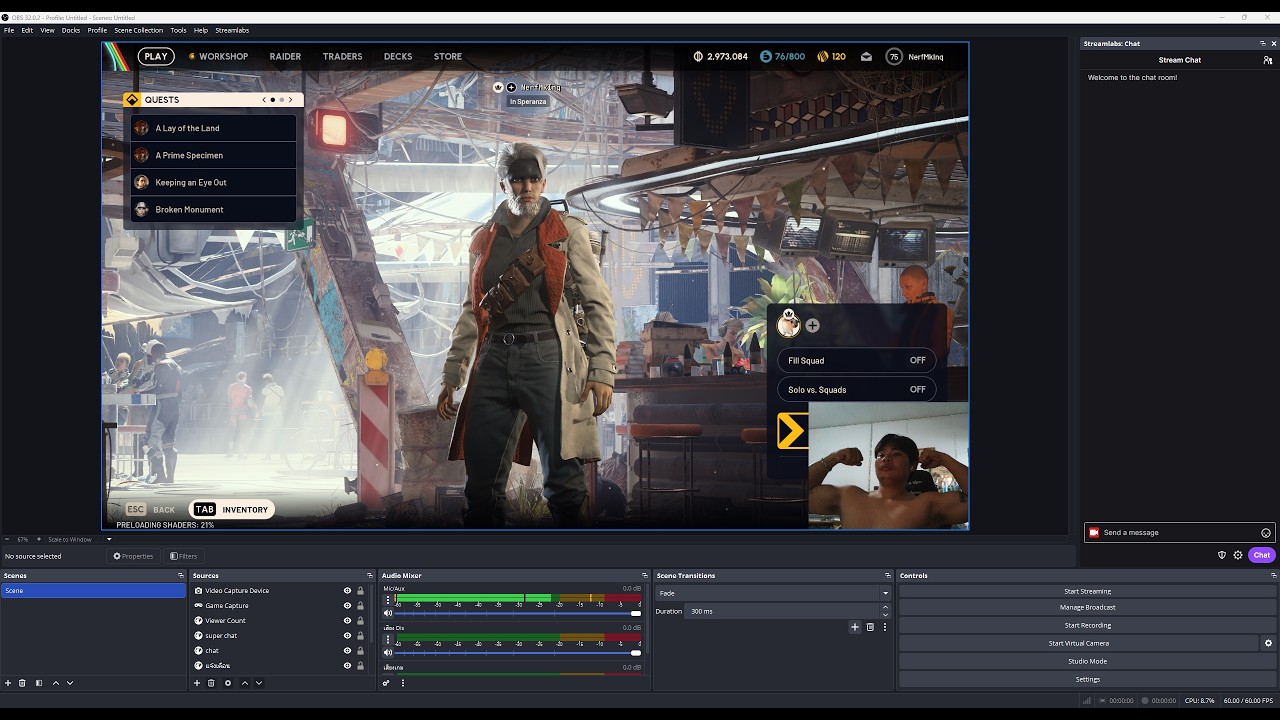Open transition properties three-dot menu

pyautogui.click(x=885, y=627)
